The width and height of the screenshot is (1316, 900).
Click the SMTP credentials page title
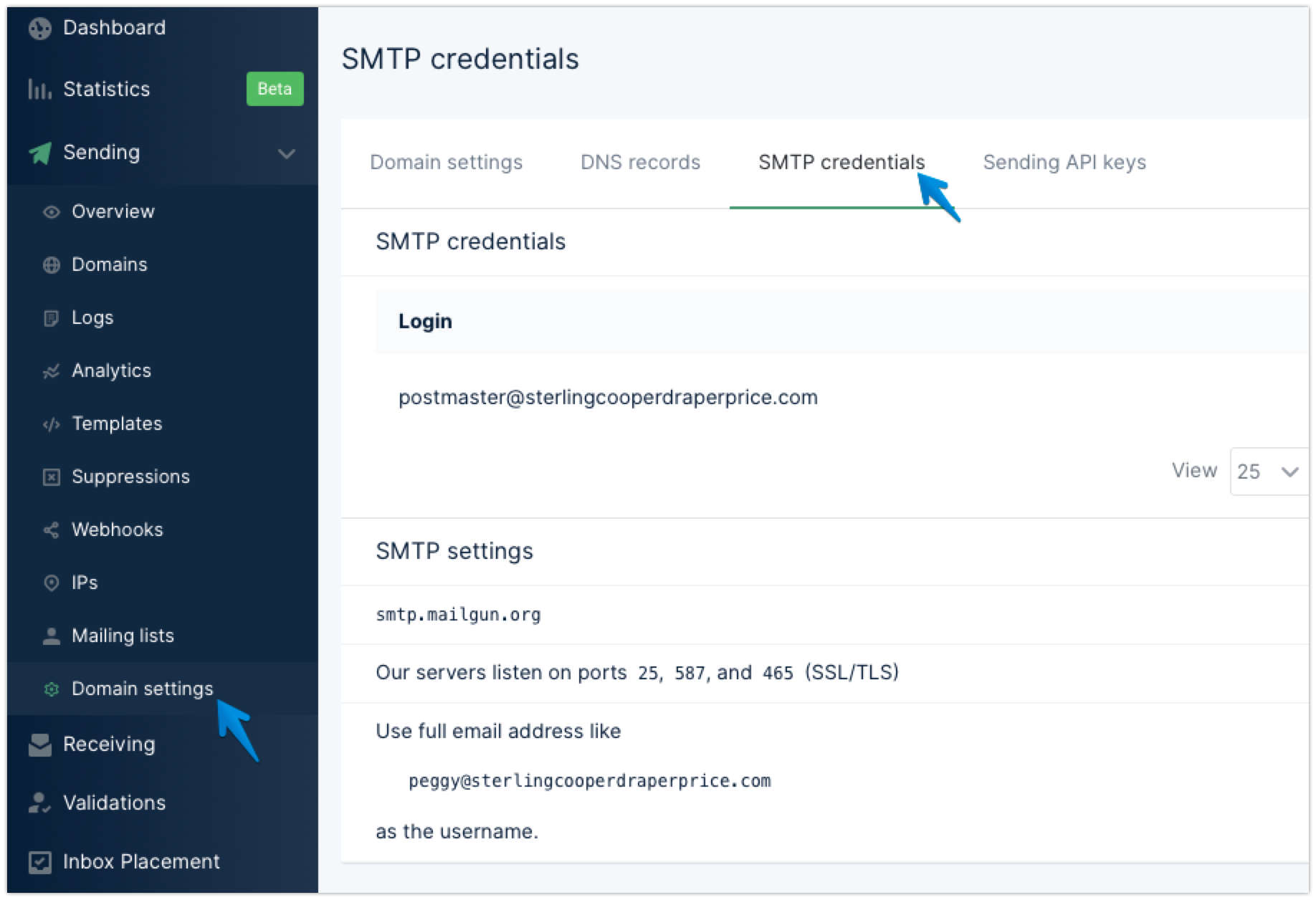460,59
